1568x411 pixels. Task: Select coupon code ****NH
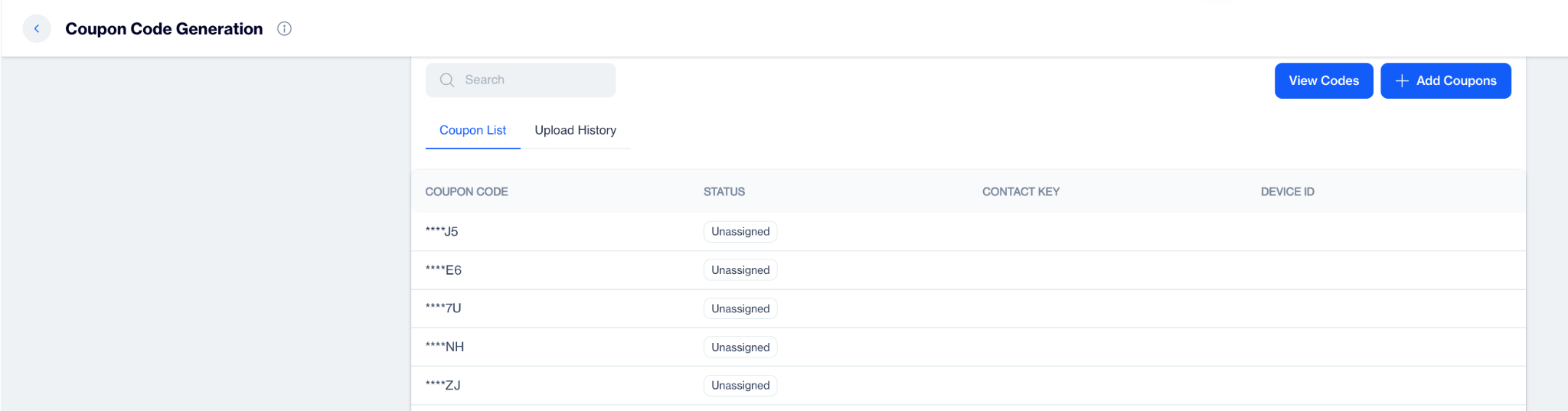coord(445,347)
